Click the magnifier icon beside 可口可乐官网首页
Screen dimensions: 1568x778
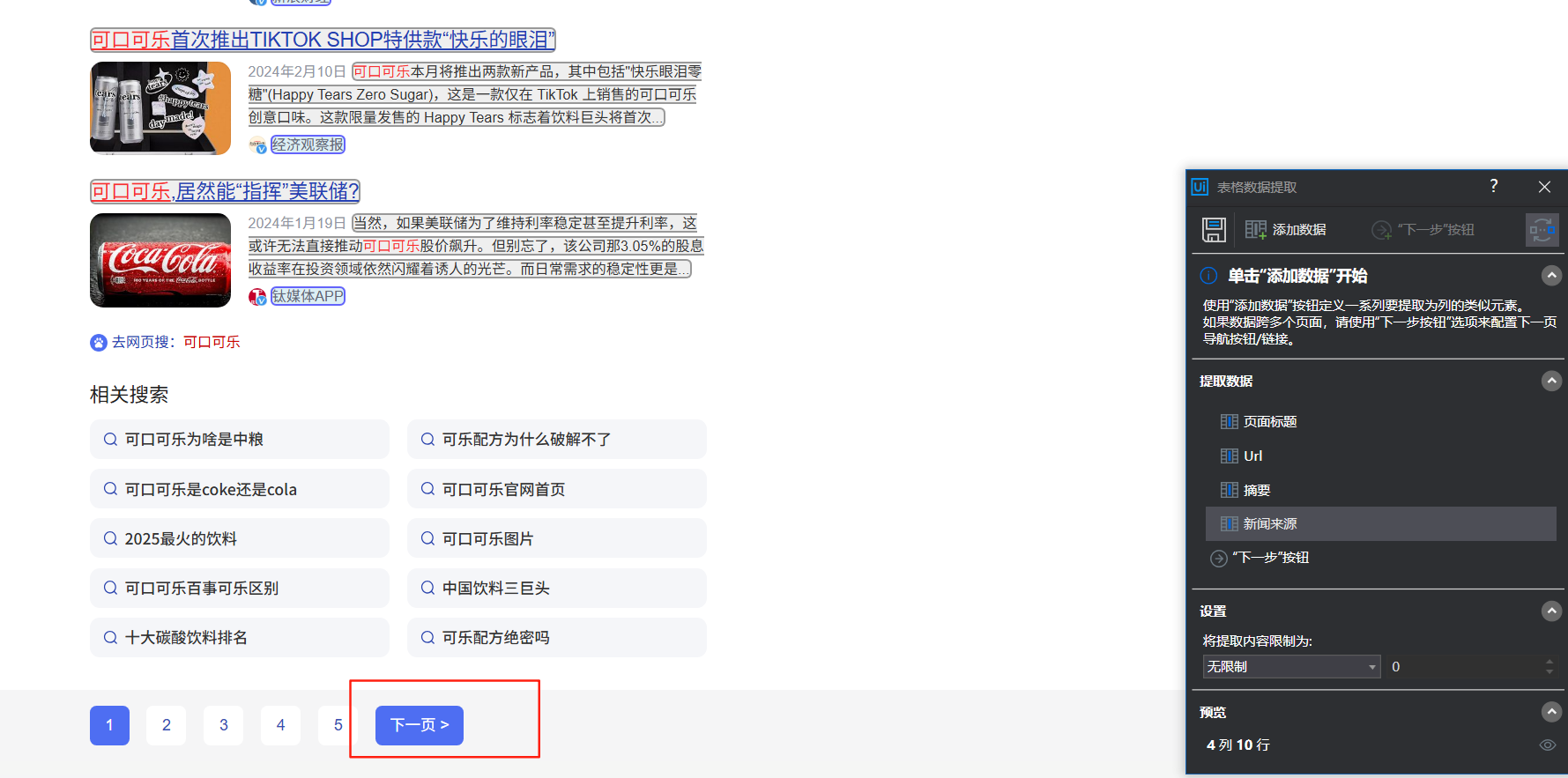427,489
